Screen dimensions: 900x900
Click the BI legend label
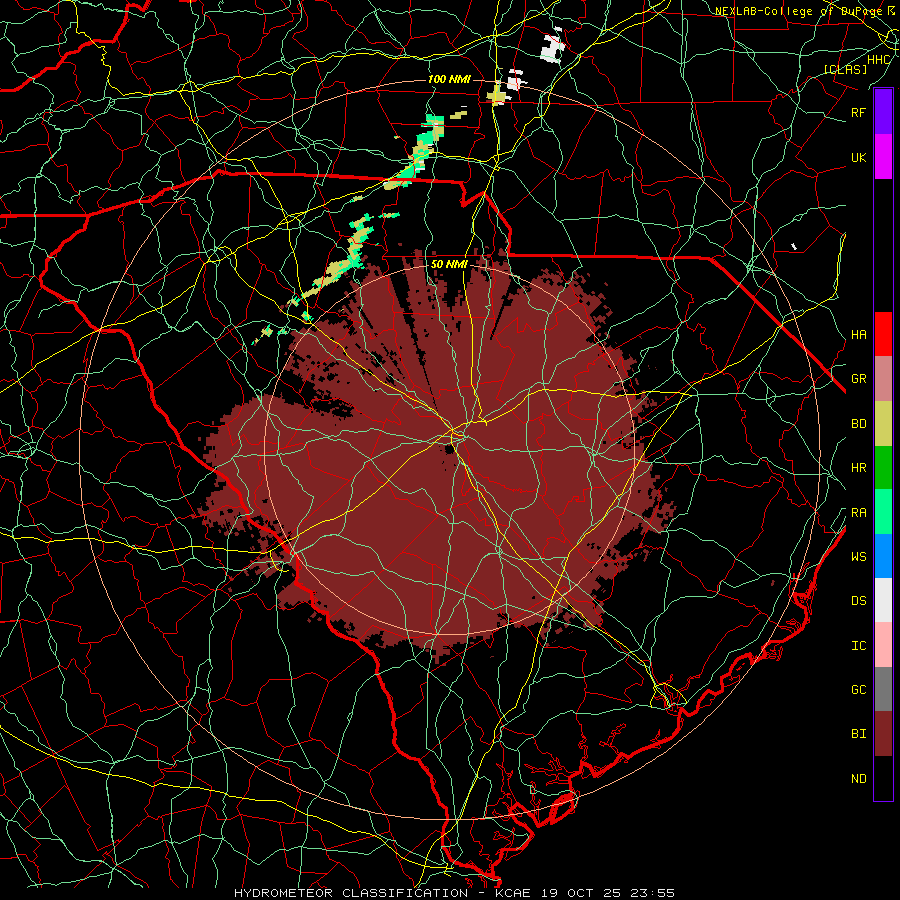click(858, 734)
